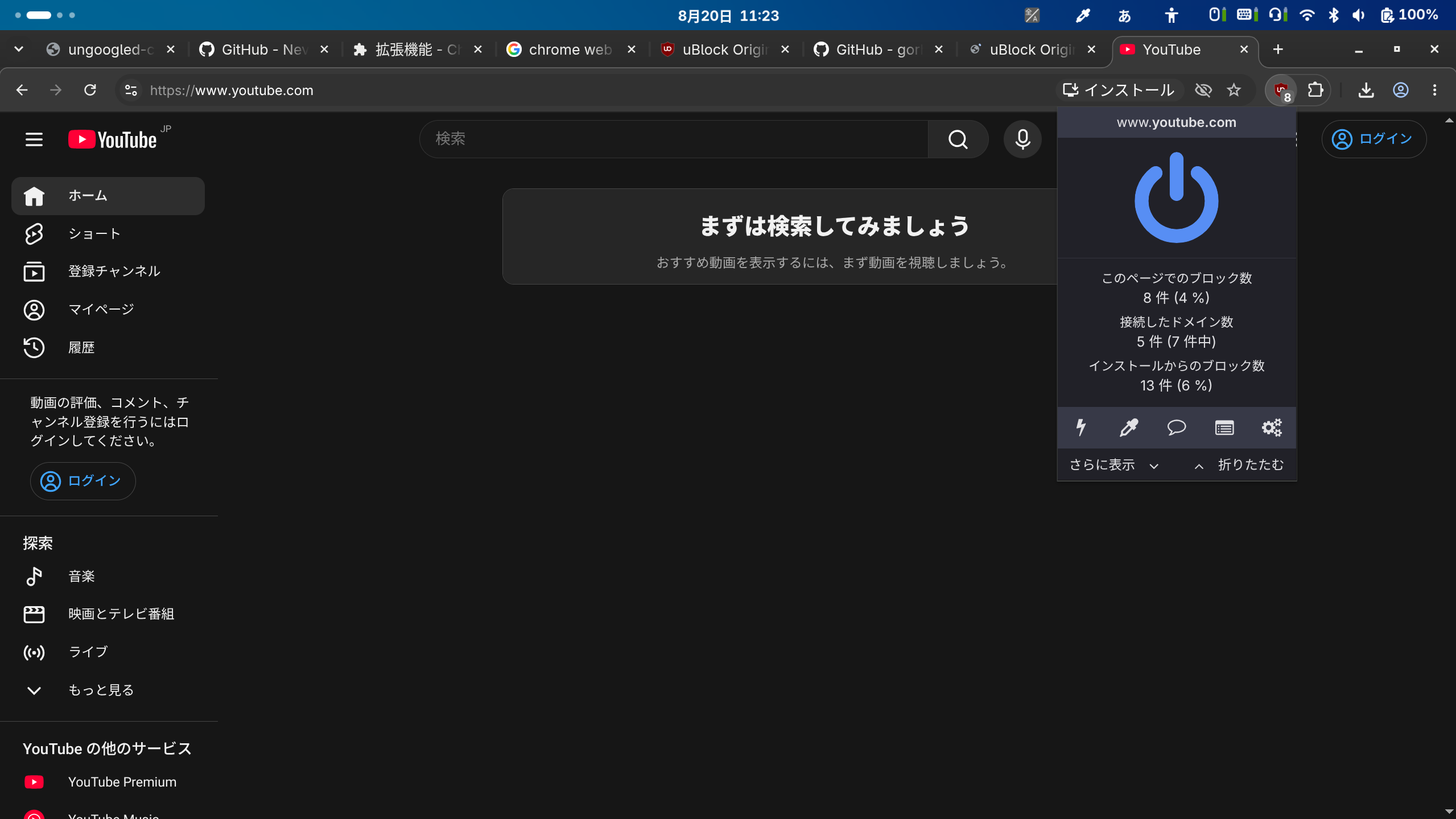Click the あ input method indicator
Viewport: 1456px width, 819px height.
tap(1124, 15)
